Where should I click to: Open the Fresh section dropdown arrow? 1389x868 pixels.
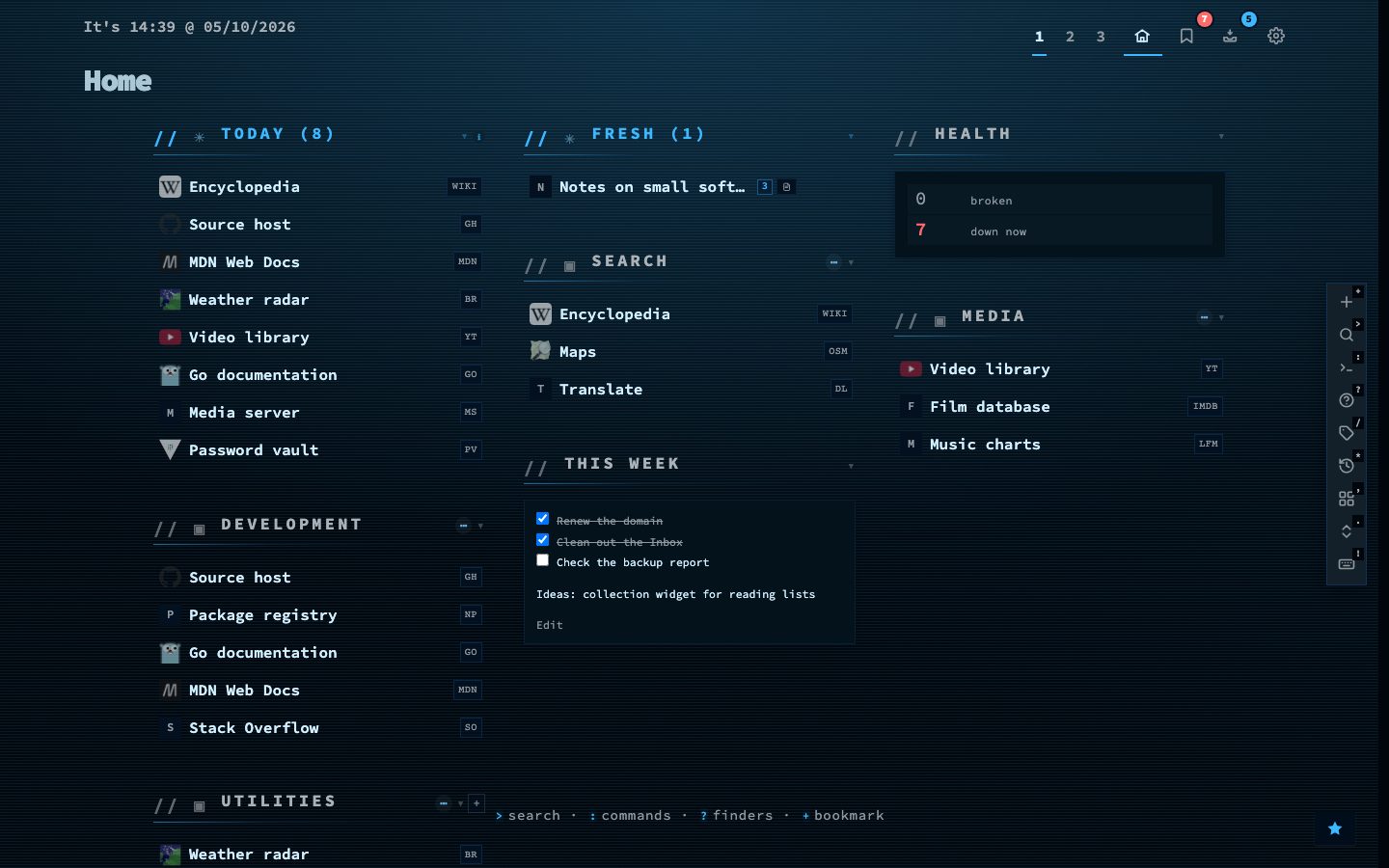tap(851, 136)
